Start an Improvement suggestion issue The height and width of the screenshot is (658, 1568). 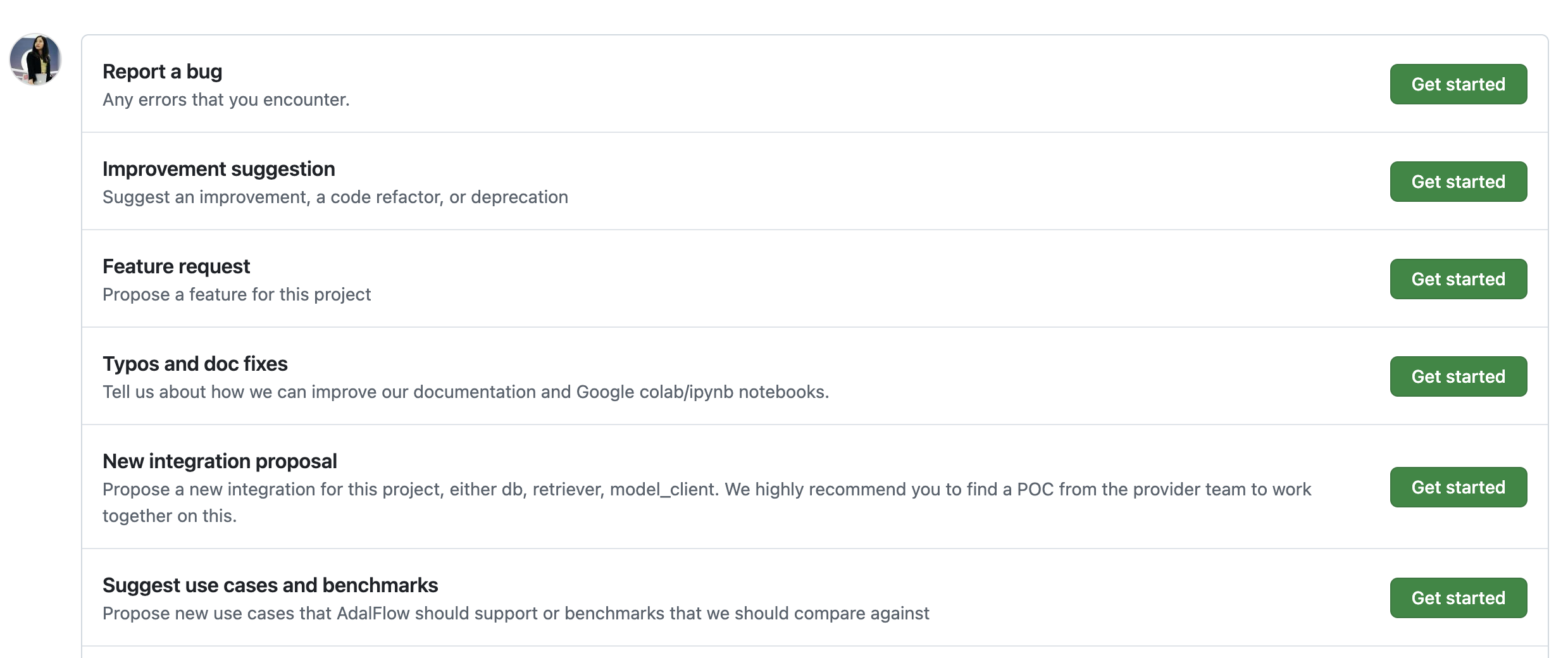click(x=1458, y=182)
